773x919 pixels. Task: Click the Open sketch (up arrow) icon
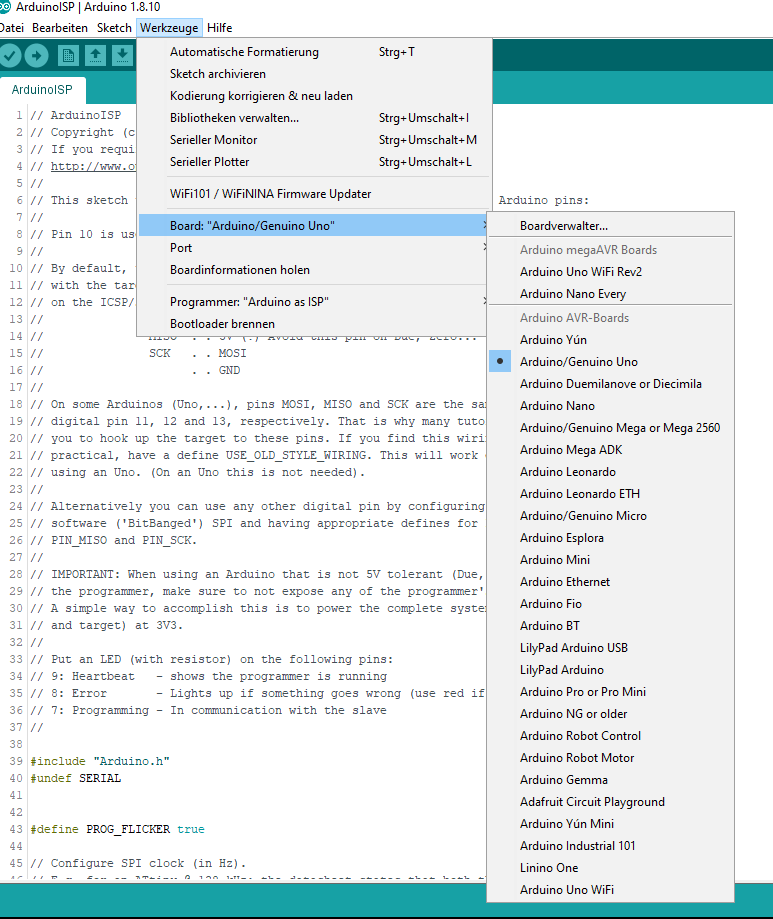95,56
